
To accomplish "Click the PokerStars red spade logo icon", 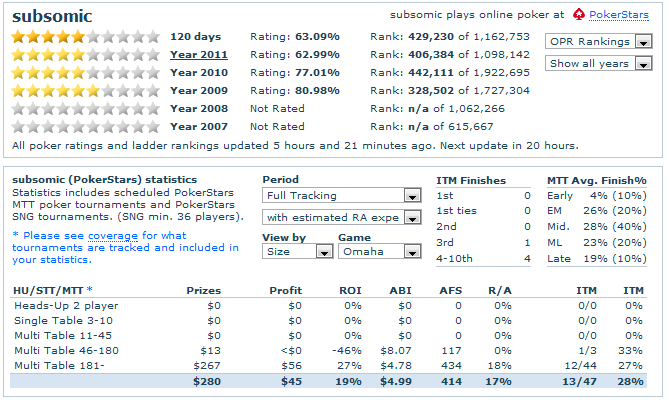I will 579,15.
